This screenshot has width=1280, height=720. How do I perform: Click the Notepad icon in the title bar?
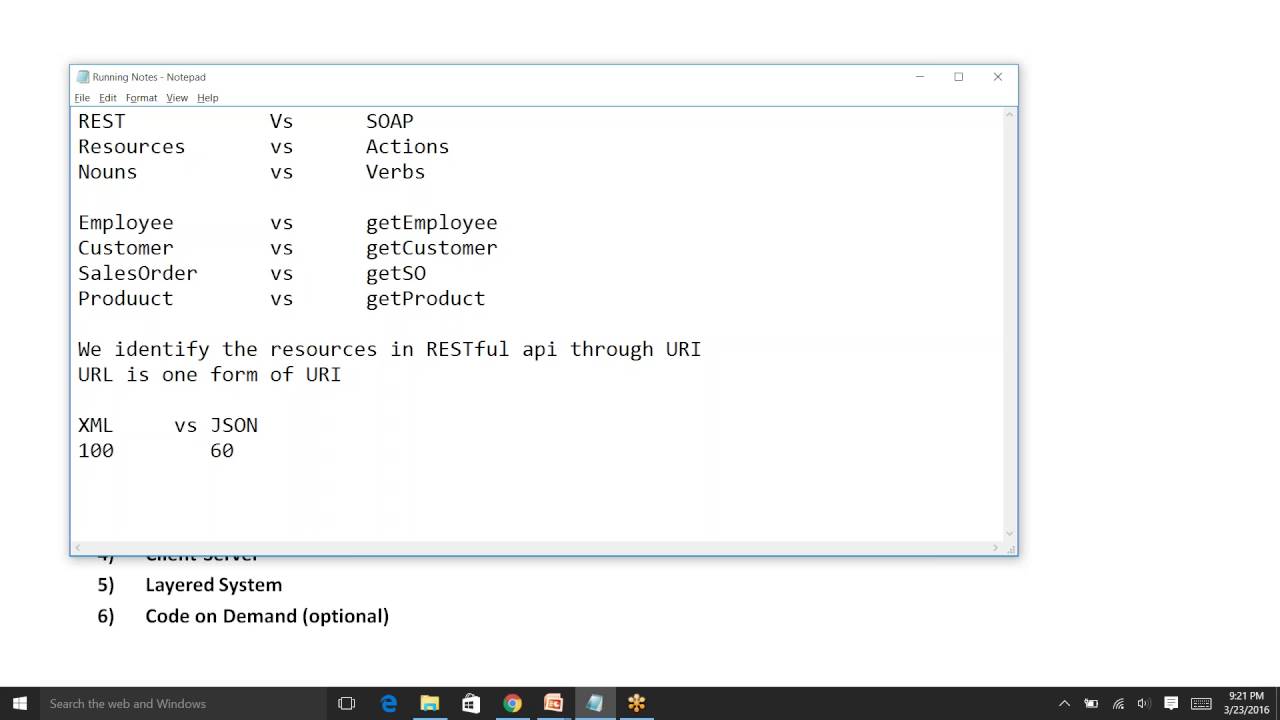[x=83, y=77]
